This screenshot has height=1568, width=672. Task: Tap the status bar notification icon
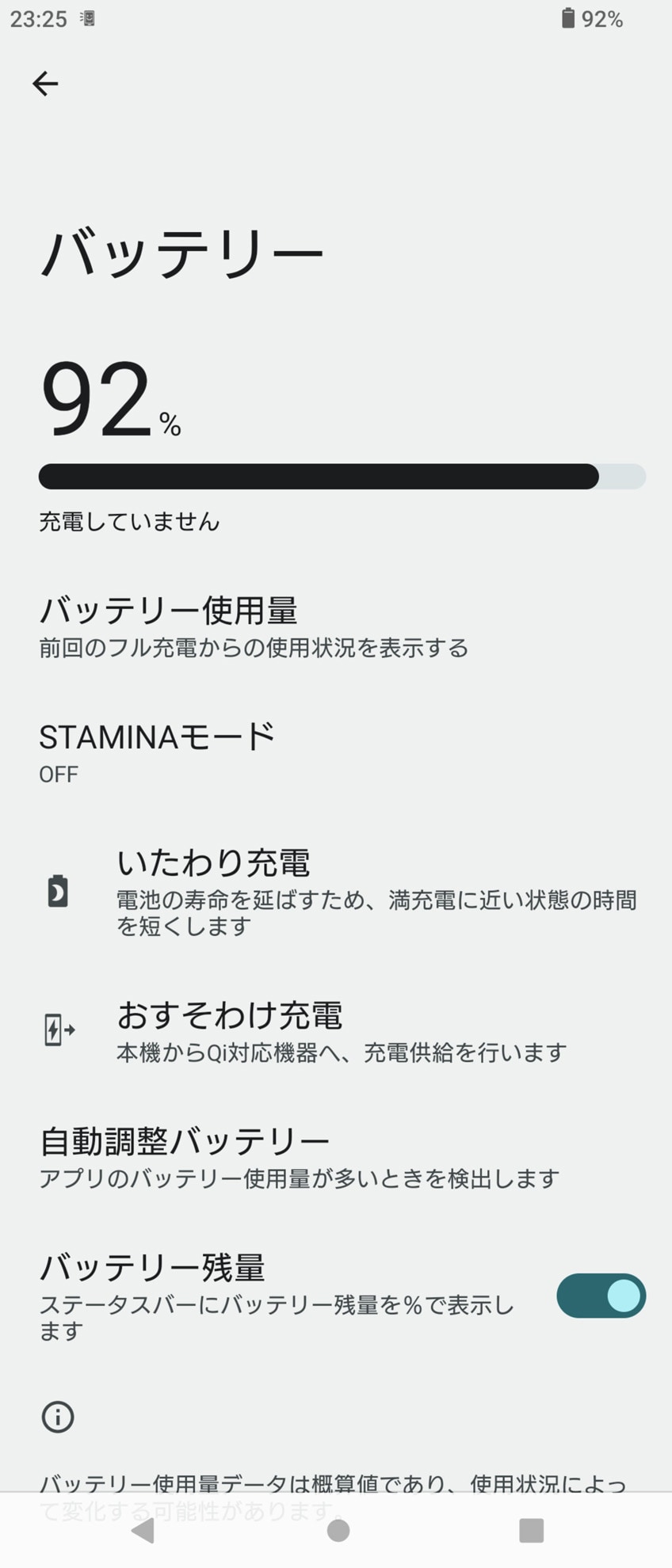click(x=88, y=18)
